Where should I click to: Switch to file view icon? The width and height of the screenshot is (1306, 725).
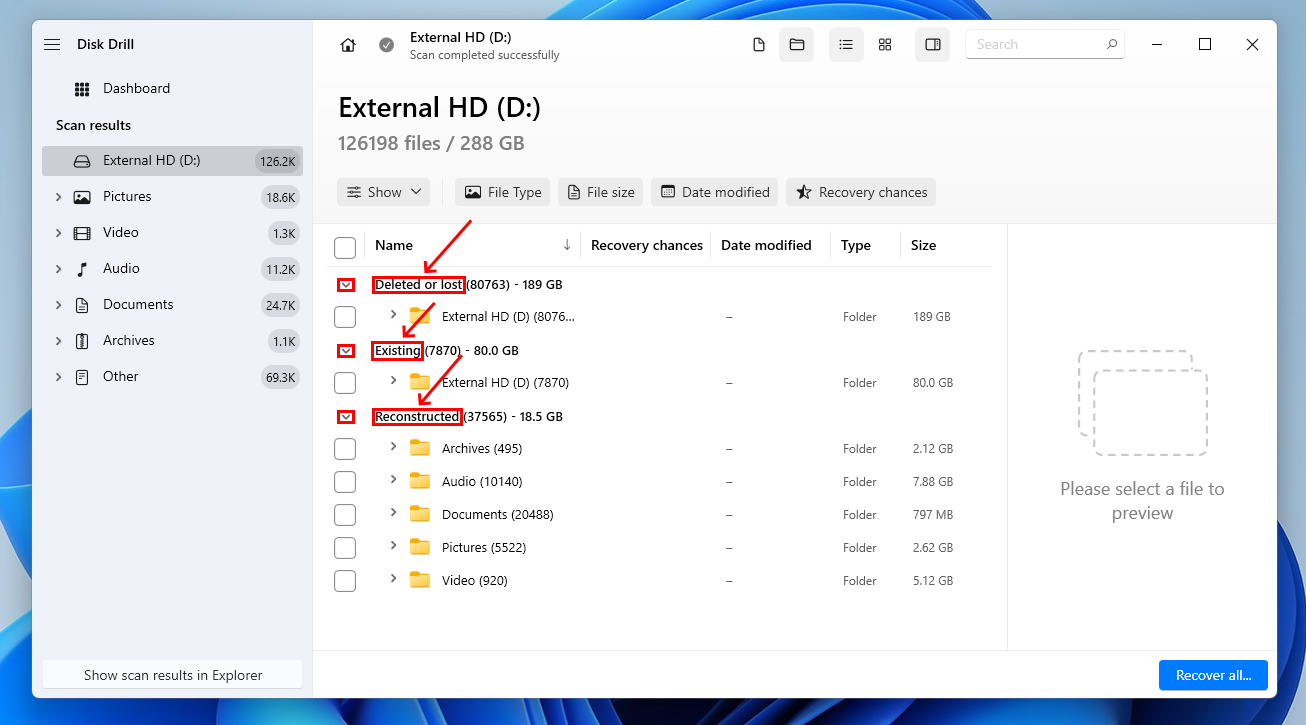759,45
